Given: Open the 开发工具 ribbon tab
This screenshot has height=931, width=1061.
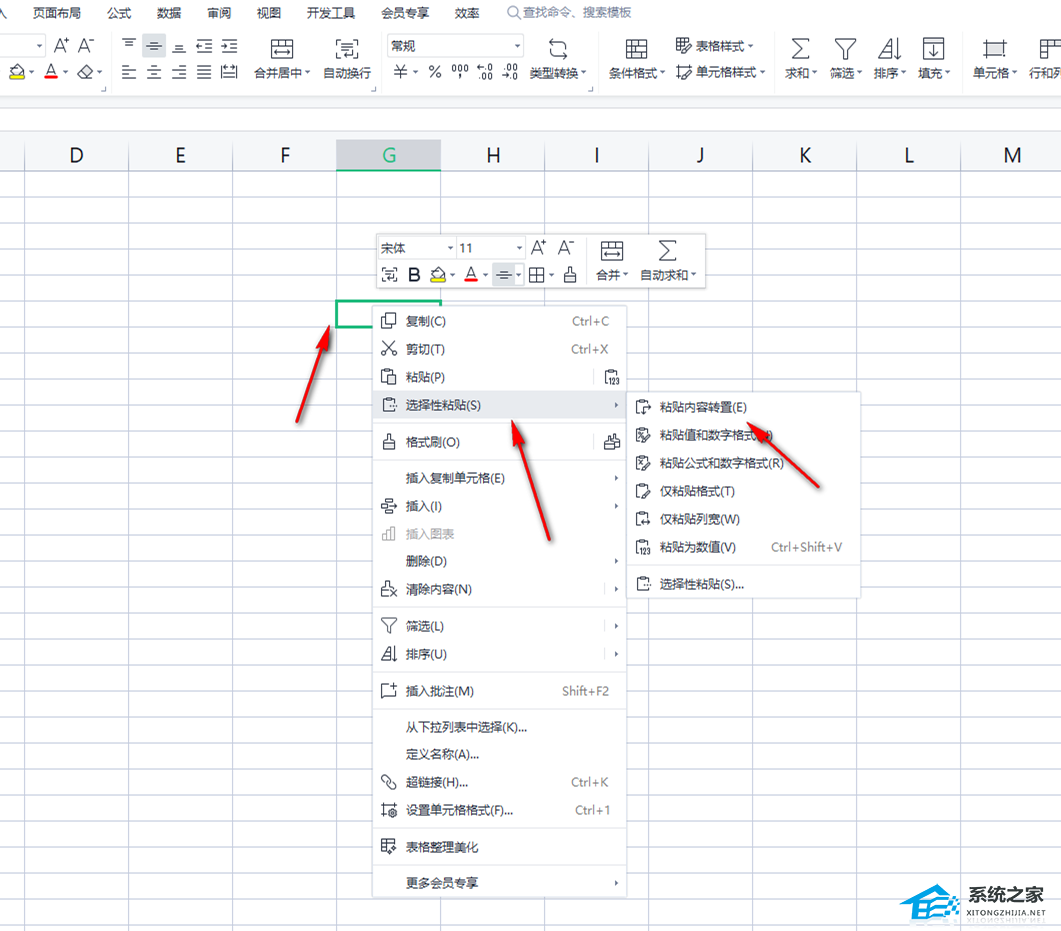Looking at the screenshot, I should [x=331, y=13].
